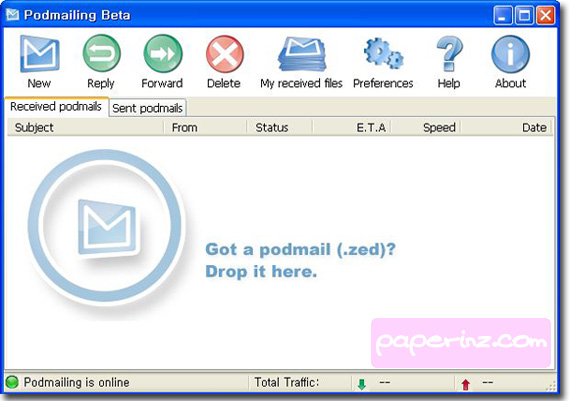Sort by Date column header

pyautogui.click(x=506, y=128)
